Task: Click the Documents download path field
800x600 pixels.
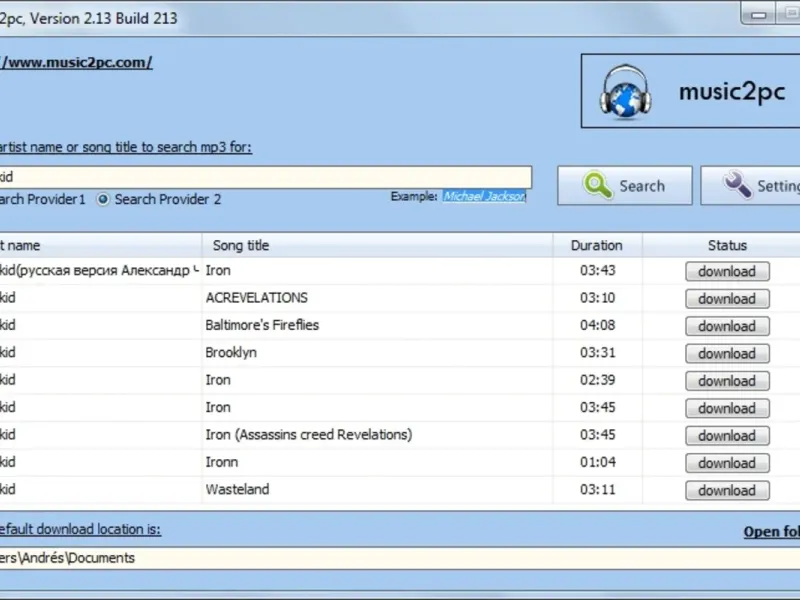Action: [x=400, y=558]
